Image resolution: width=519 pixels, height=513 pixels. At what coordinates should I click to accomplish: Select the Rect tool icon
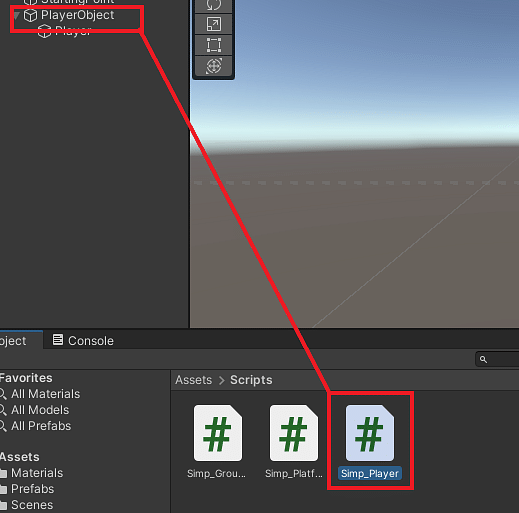[214, 45]
